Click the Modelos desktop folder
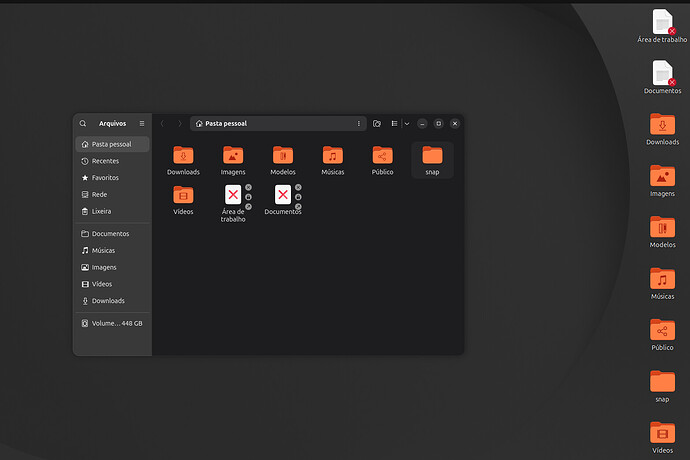The height and width of the screenshot is (460, 690). tap(662, 232)
